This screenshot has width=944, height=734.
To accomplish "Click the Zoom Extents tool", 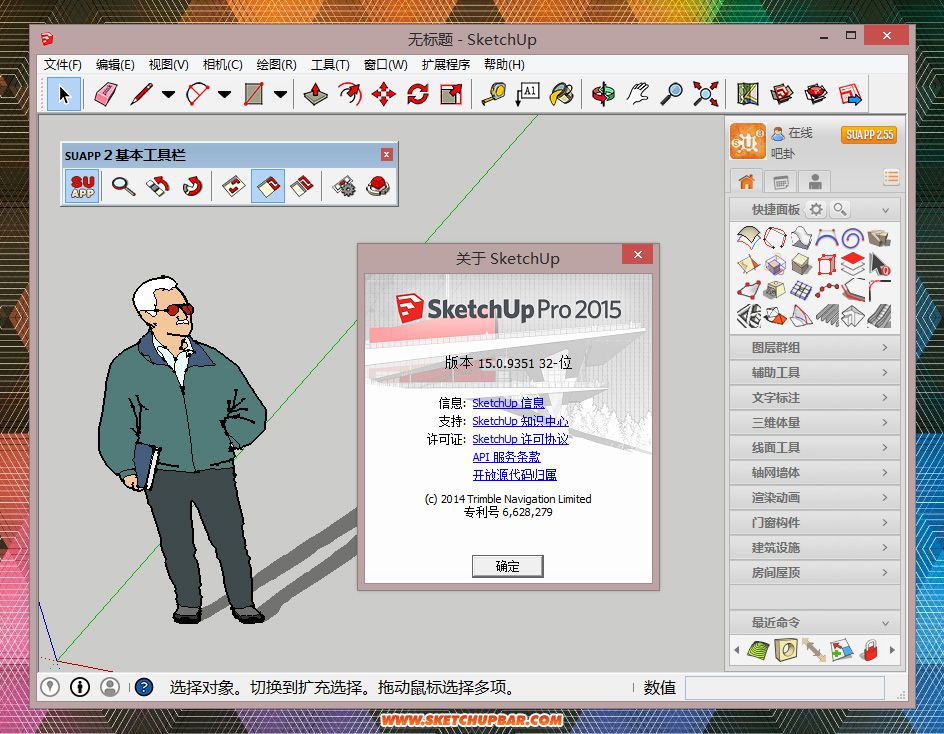I will click(x=705, y=94).
